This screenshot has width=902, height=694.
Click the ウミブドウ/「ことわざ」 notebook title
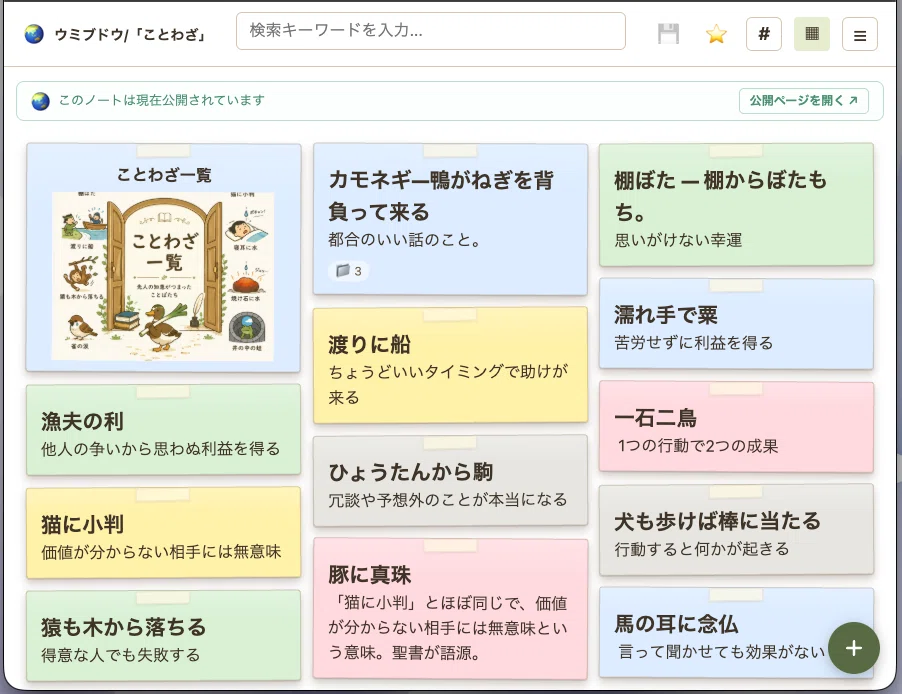click(x=131, y=35)
